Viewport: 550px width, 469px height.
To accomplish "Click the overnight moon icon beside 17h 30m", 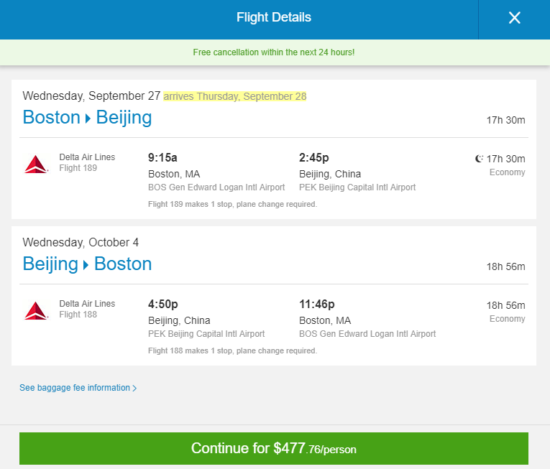I will (479, 159).
